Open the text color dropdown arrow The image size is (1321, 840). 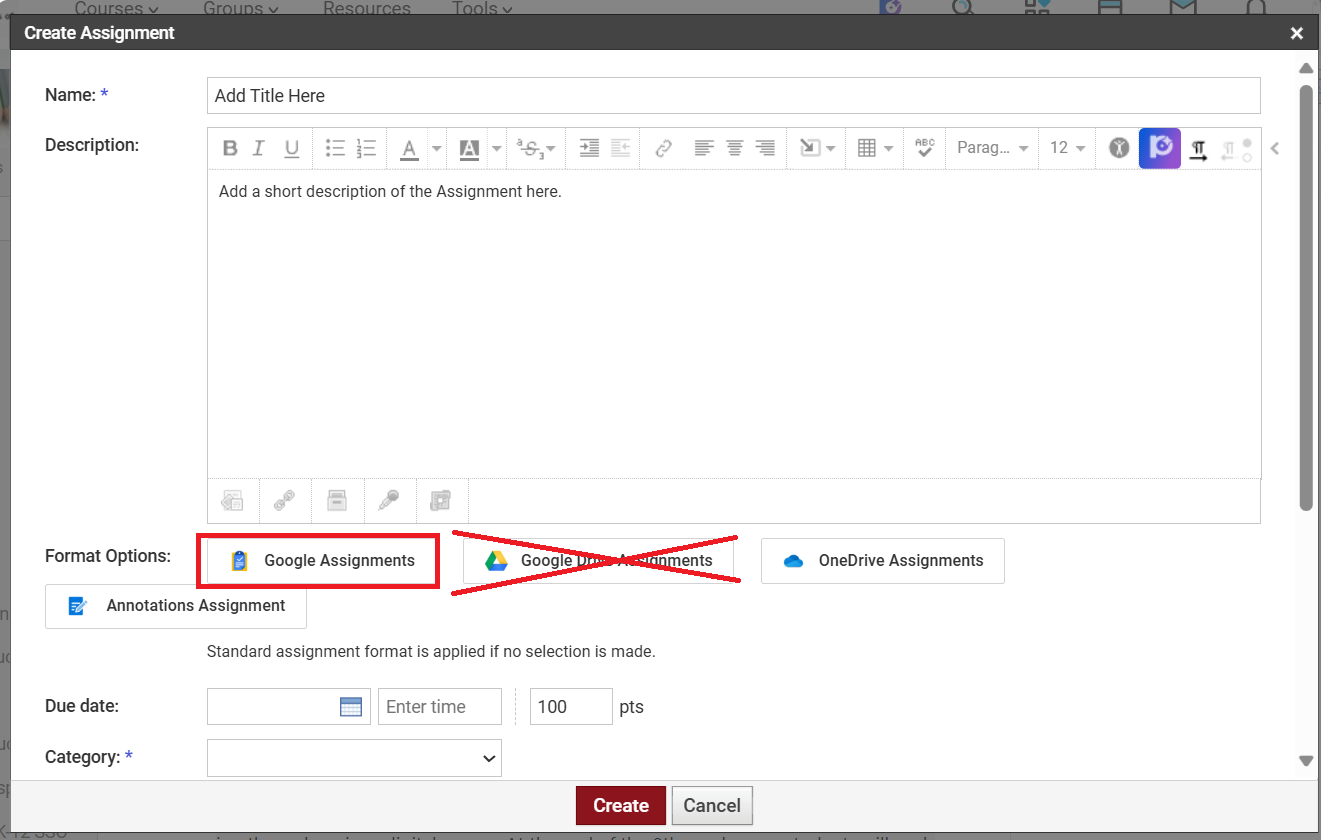click(x=437, y=149)
